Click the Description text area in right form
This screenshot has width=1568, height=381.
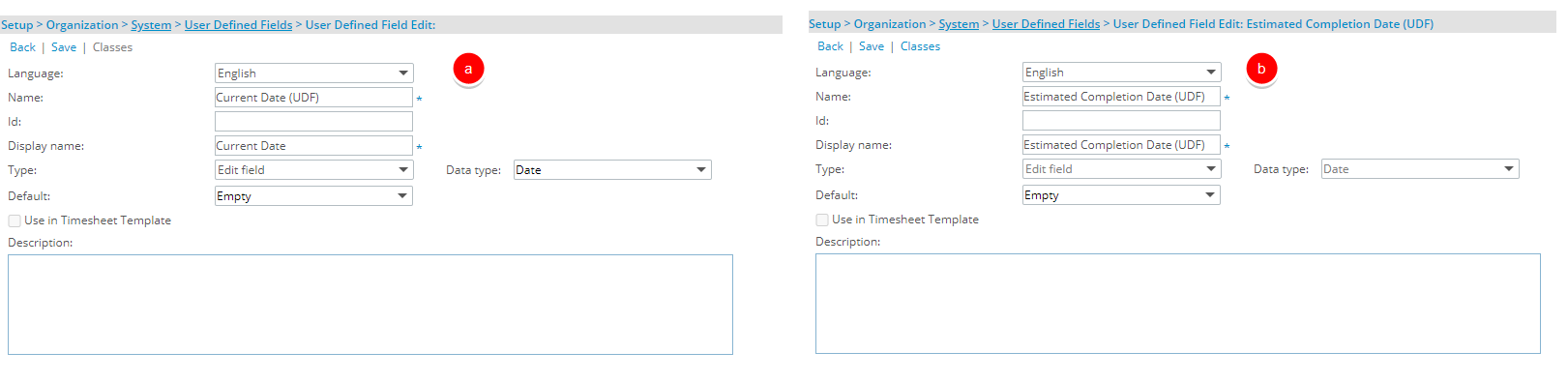tap(1178, 304)
